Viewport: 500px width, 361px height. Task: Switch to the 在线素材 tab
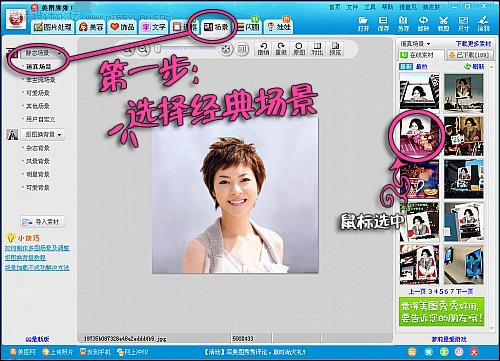[421, 55]
